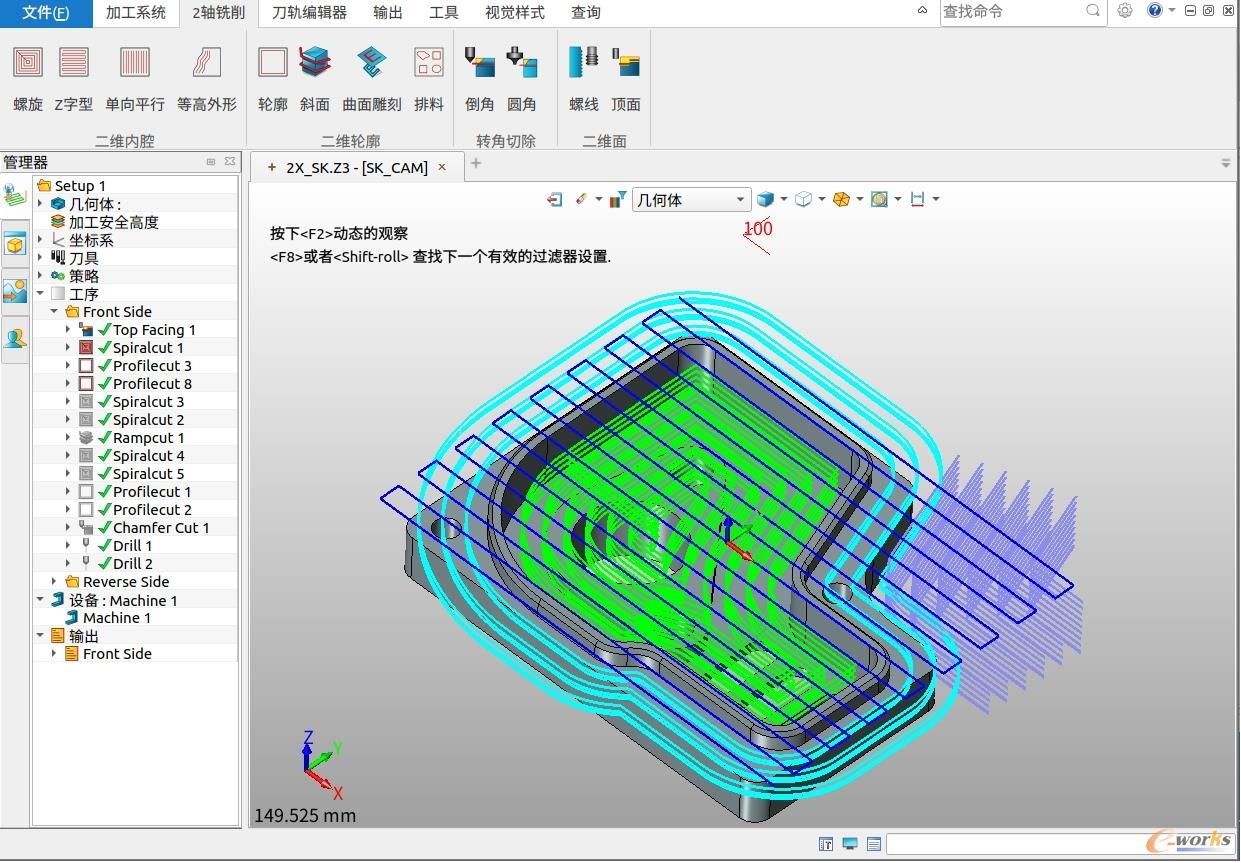Select the Spiralcut 1 operation
This screenshot has width=1241, height=863.
(x=148, y=348)
